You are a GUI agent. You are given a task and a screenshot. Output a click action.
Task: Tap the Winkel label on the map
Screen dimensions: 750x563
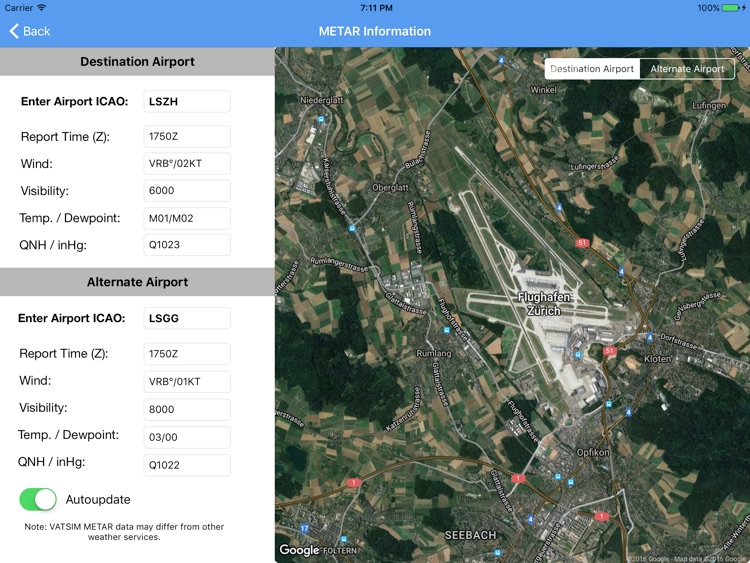[543, 89]
